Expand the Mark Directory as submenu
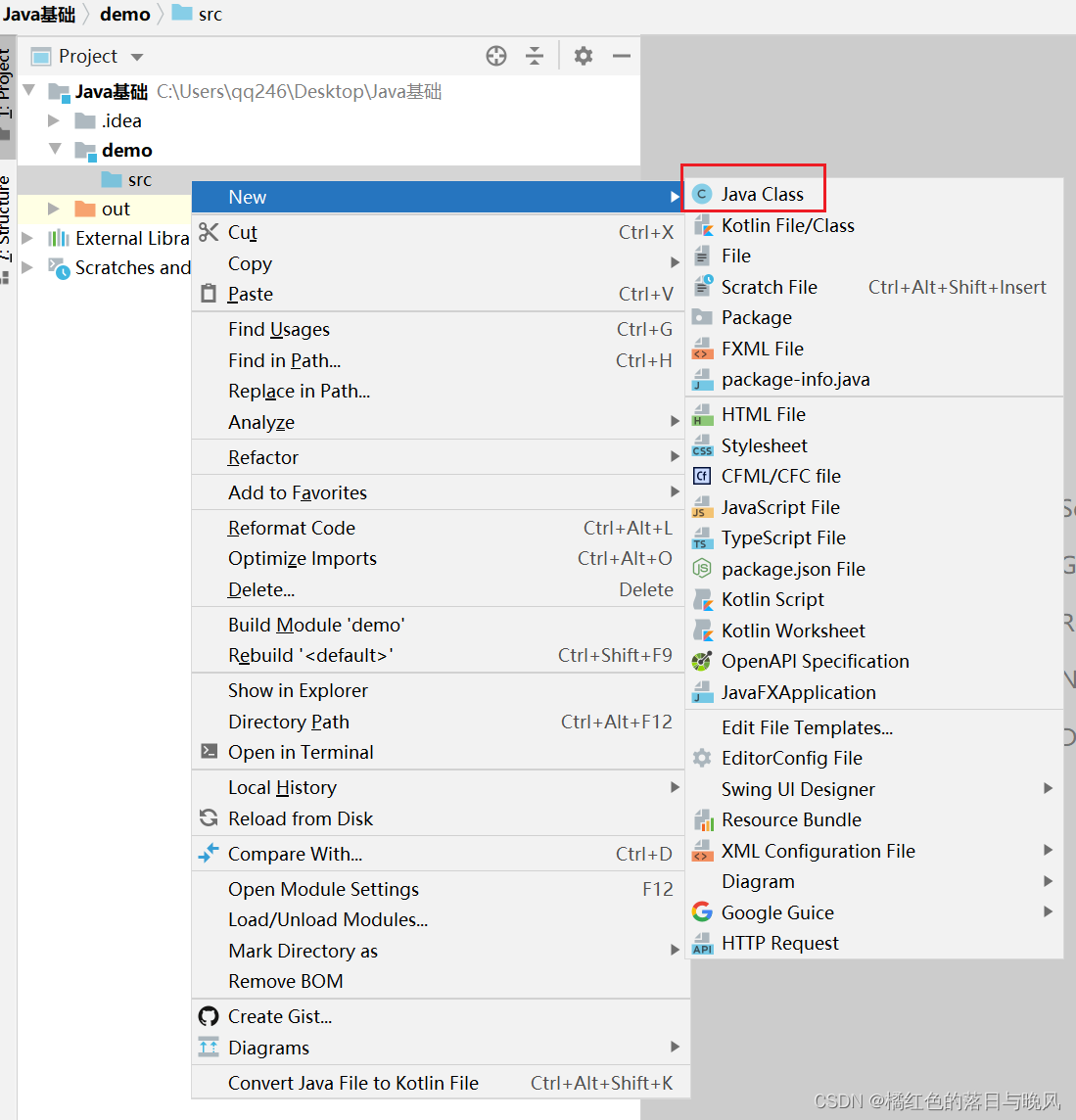1076x1120 pixels. point(303,951)
